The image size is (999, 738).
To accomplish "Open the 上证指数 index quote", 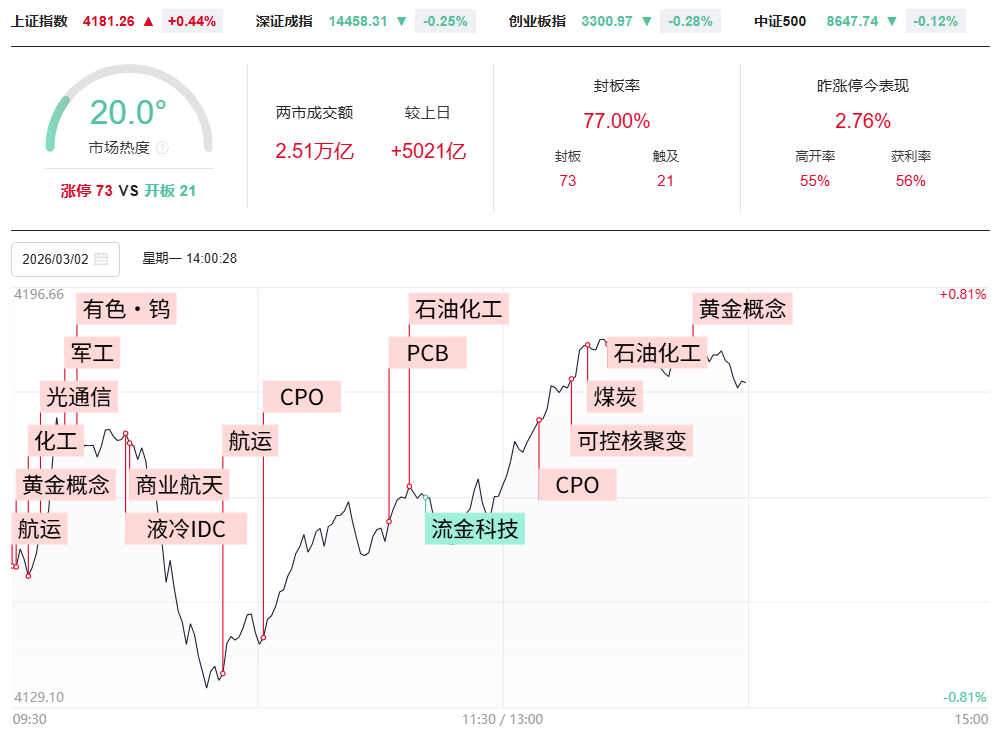I will [40, 21].
